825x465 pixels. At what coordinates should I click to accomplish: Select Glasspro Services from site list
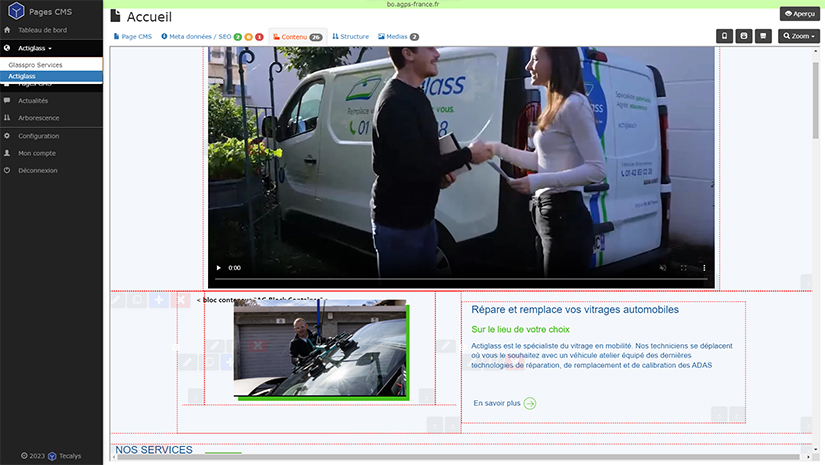click(51, 65)
